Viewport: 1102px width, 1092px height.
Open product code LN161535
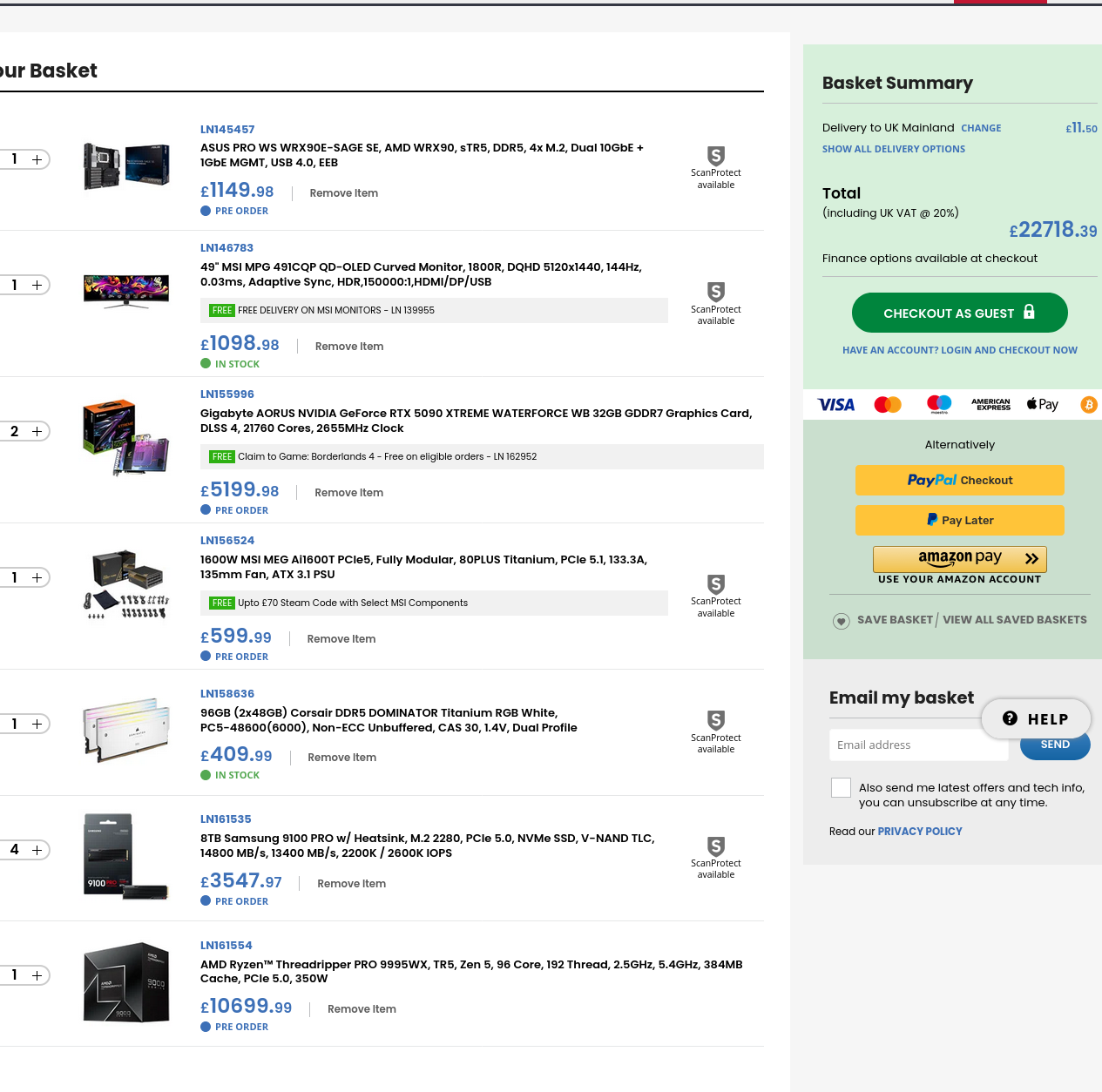(x=226, y=819)
